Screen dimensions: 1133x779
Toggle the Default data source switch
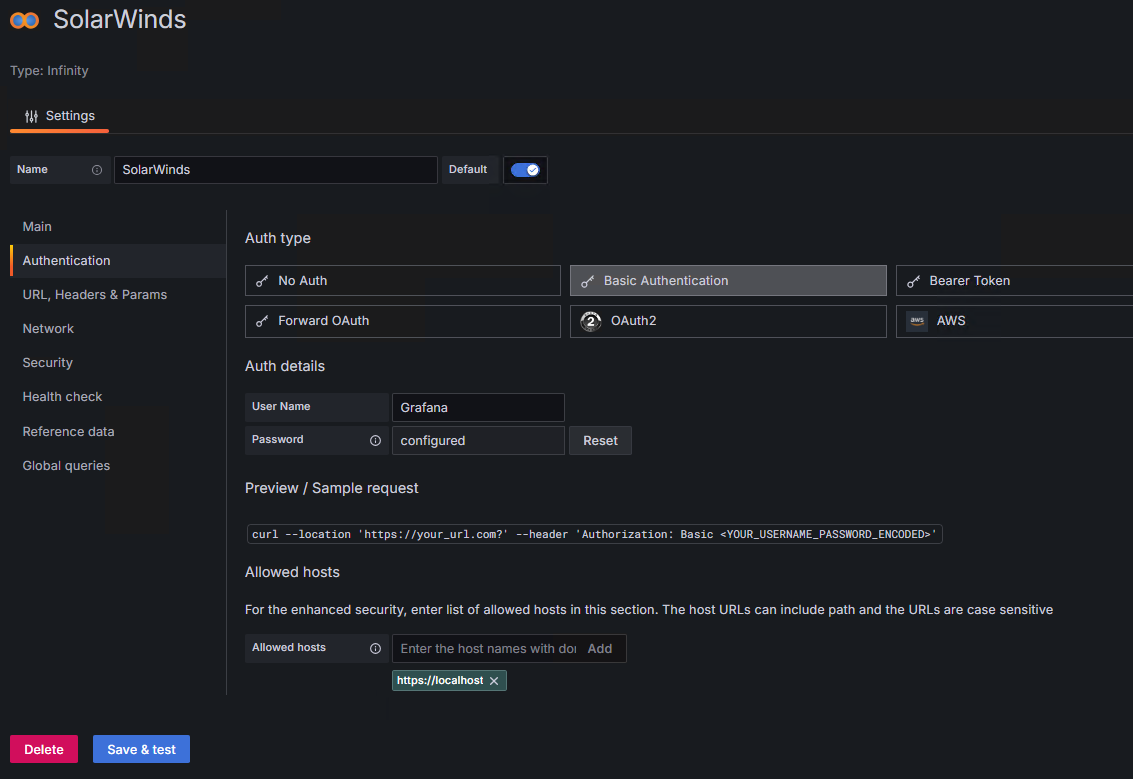click(x=525, y=170)
